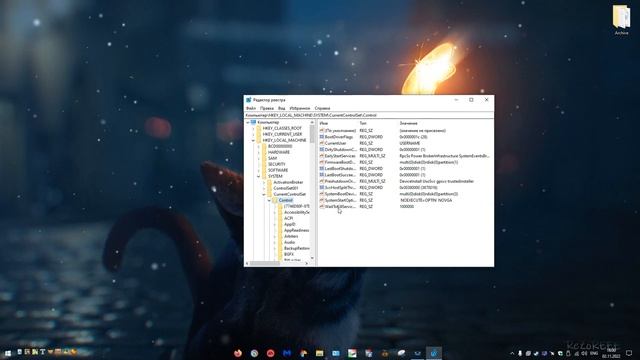Click the SystemBootDevice value icon
The height and width of the screenshot is (360, 640).
click(x=322, y=194)
